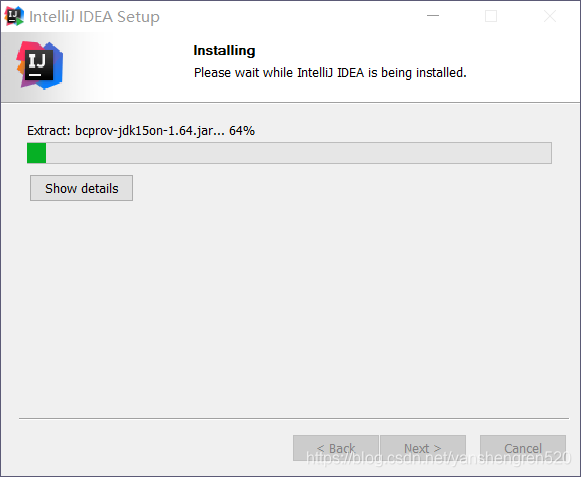
Task: Click the 'Extract: bcprov-jdk15on-1.64.jar... 64%' text
Action: 141,131
